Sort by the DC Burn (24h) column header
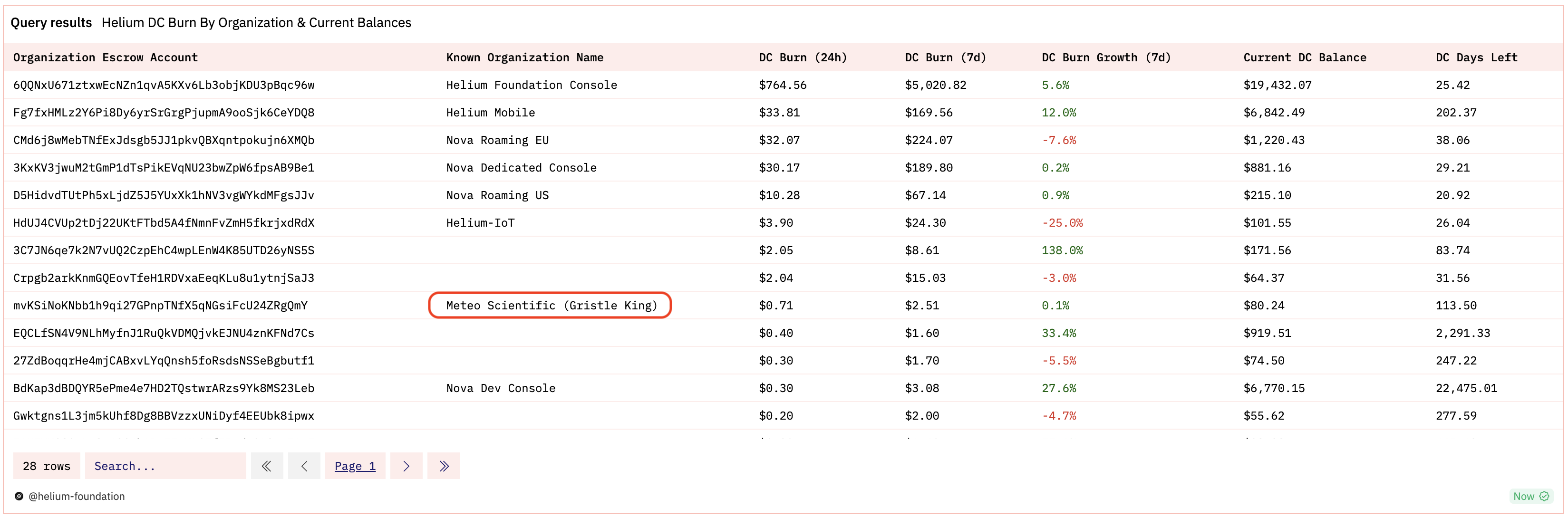1568x518 pixels. click(802, 58)
